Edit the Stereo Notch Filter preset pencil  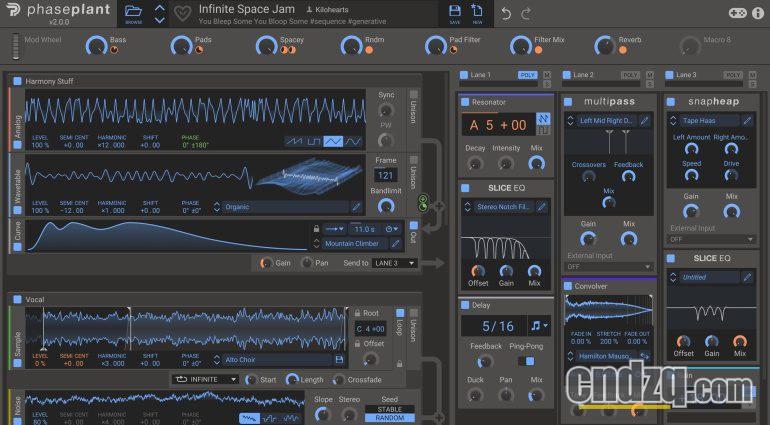(x=541, y=207)
